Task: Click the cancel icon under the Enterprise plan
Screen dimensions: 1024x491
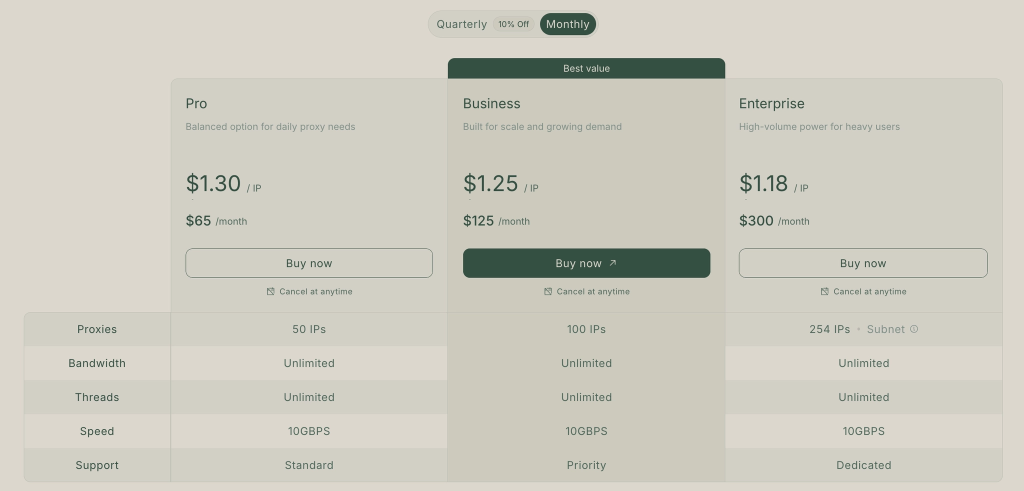Action: tap(824, 292)
